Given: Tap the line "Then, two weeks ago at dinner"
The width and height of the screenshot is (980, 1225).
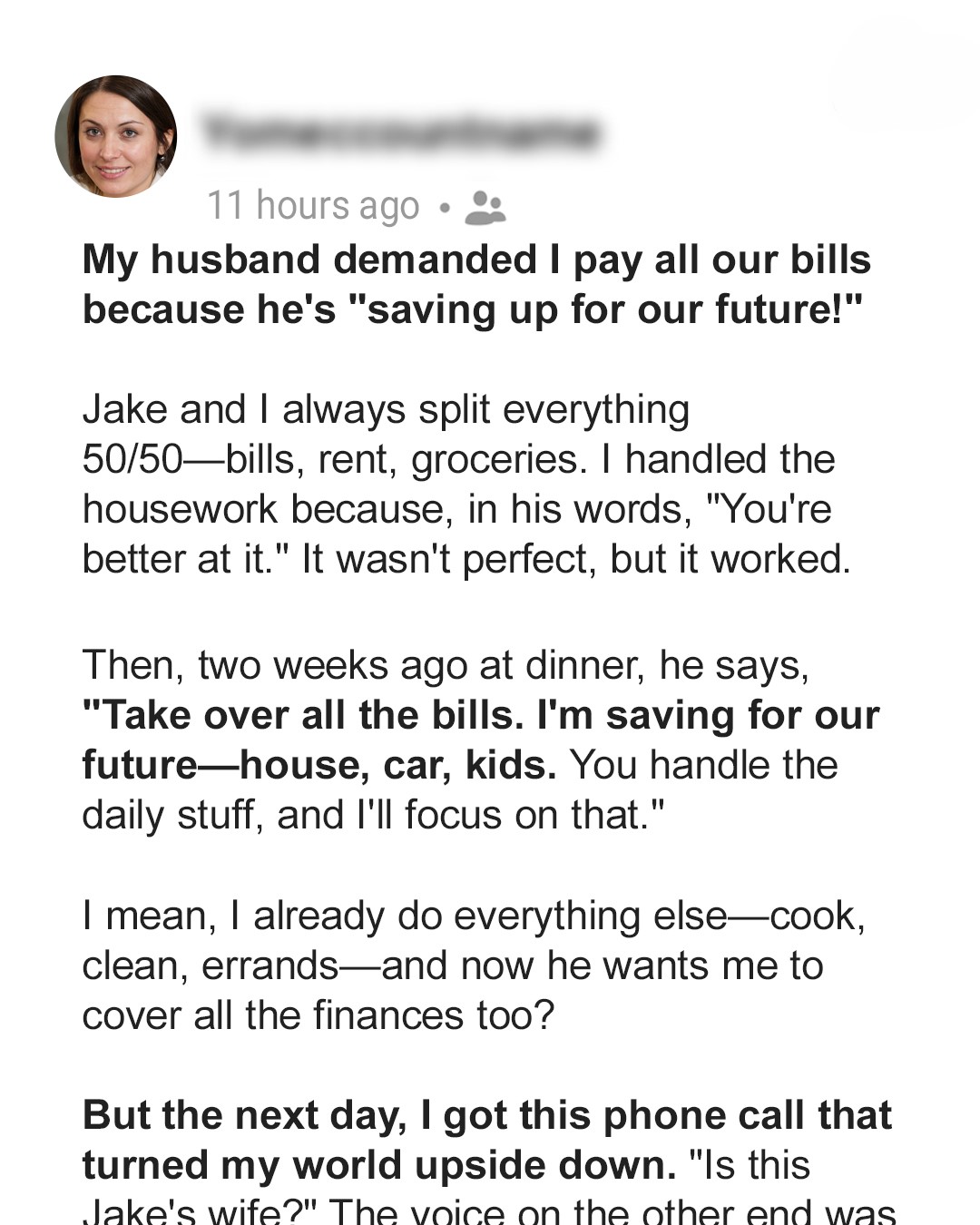Looking at the screenshot, I should pyautogui.click(x=446, y=665).
